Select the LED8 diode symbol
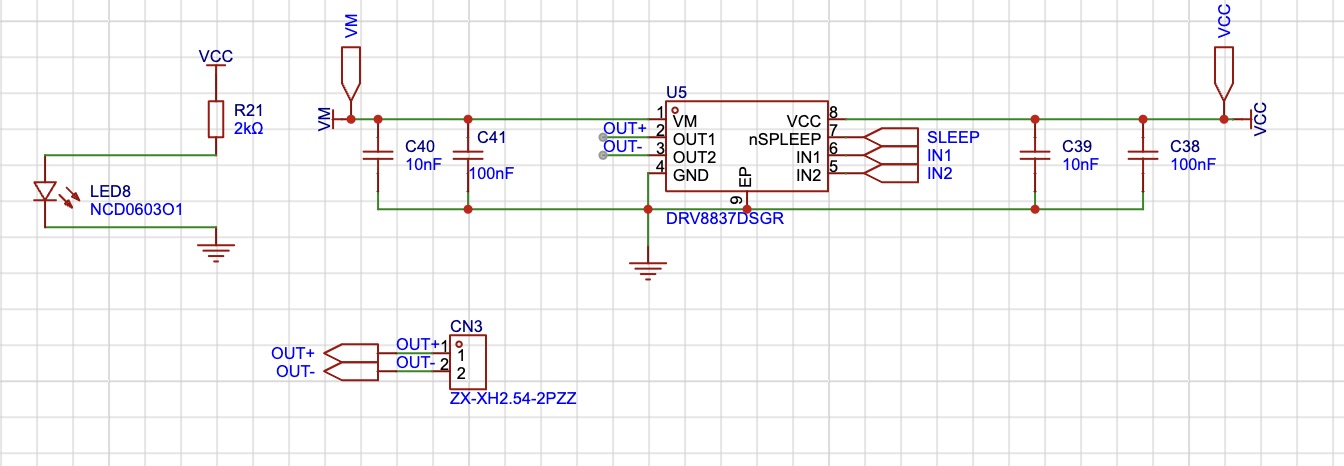 (x=46, y=191)
